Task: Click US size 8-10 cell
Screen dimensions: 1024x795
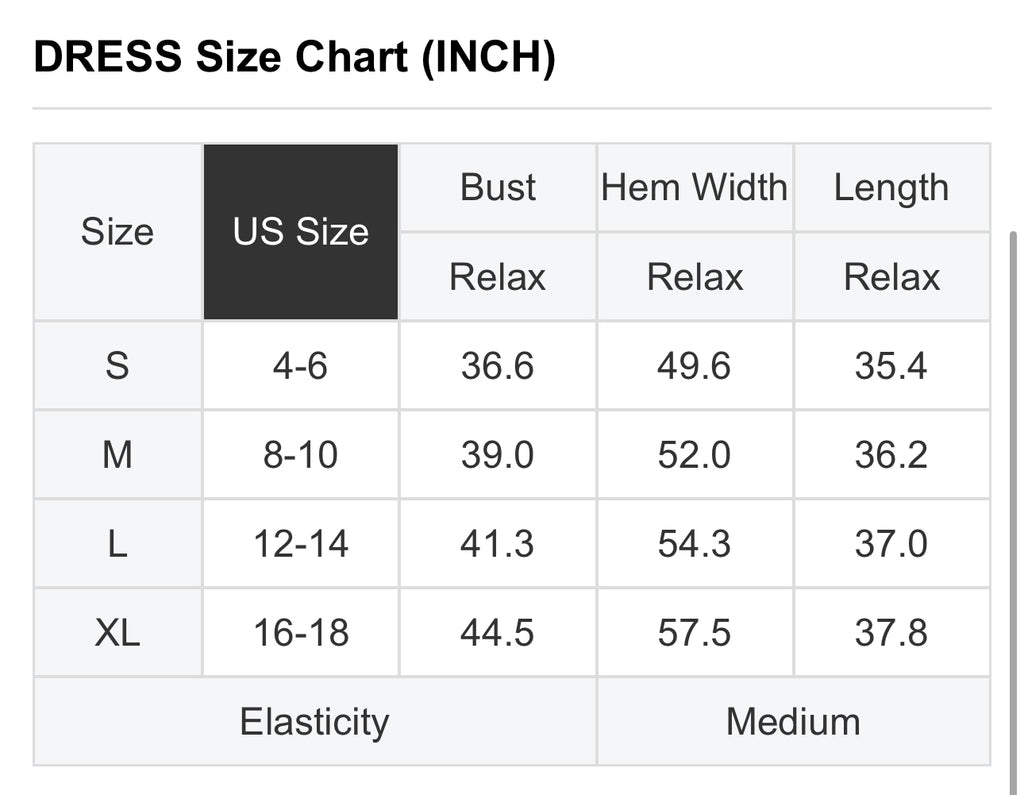Action: 301,455
